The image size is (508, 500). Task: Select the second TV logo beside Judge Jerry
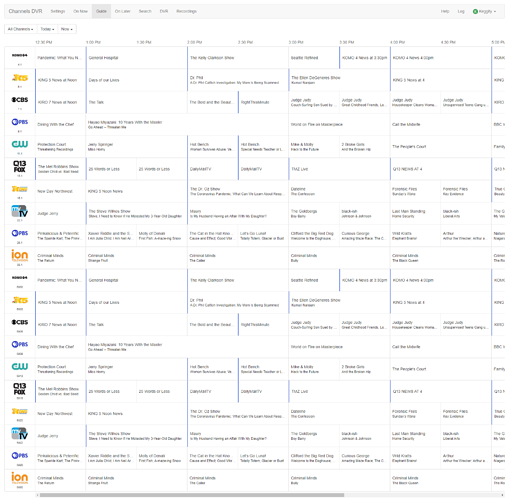pyautogui.click(x=20, y=434)
